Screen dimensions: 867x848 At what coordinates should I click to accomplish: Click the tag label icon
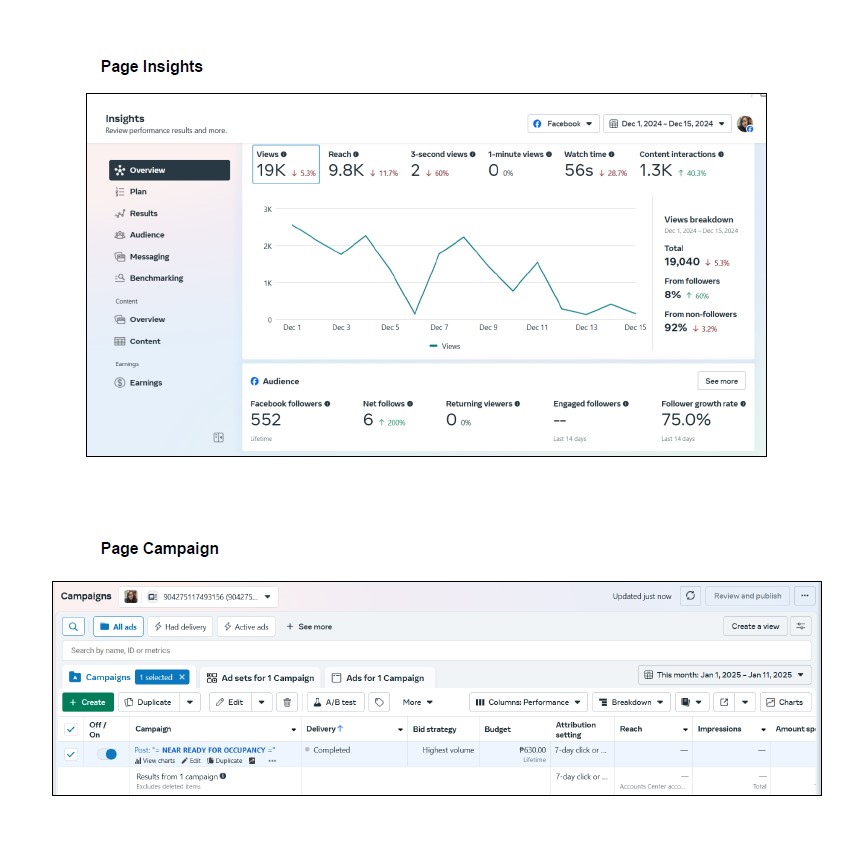tap(379, 703)
